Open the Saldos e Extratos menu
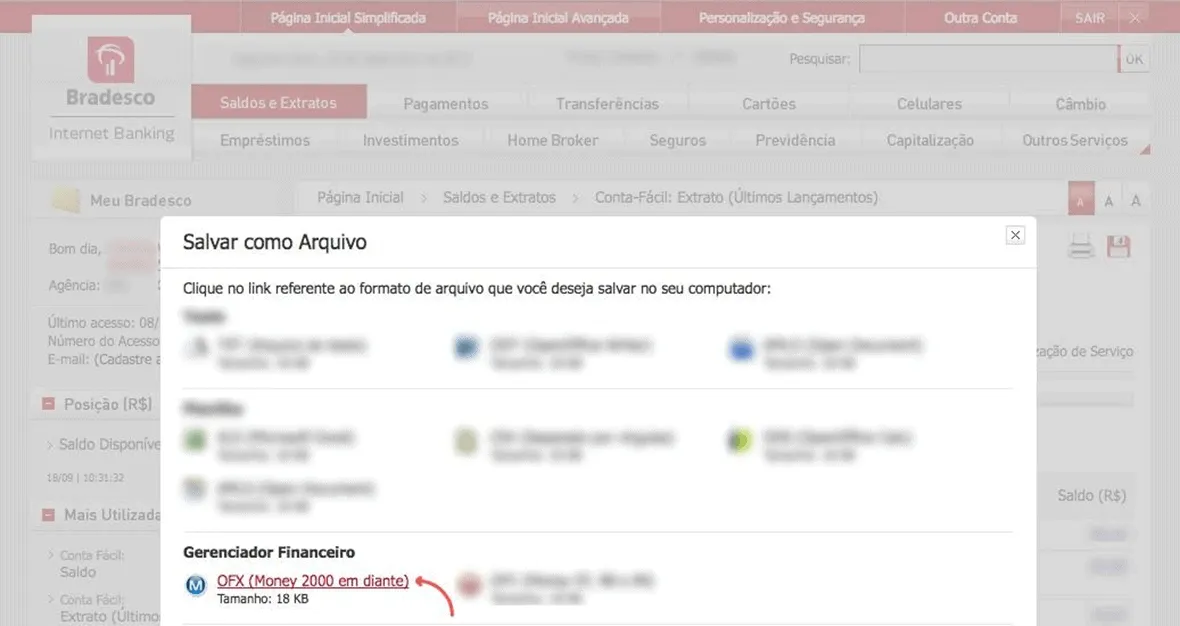 pos(278,102)
